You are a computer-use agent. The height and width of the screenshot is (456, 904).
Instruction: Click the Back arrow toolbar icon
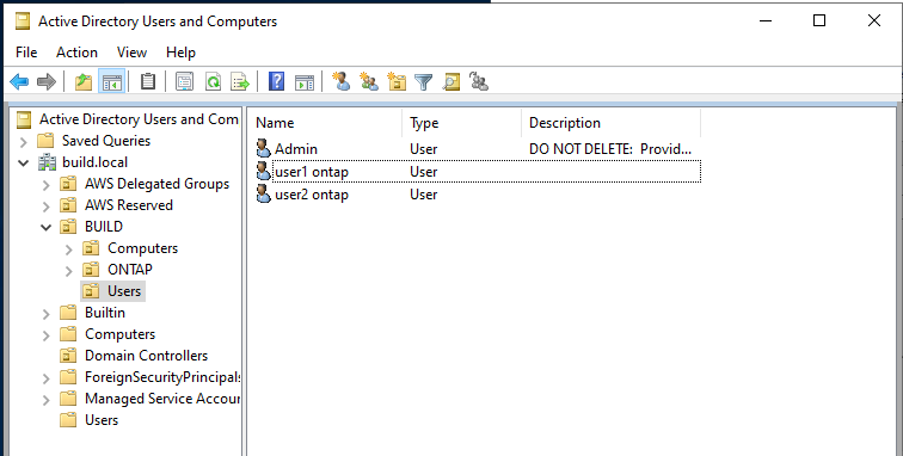pos(20,82)
